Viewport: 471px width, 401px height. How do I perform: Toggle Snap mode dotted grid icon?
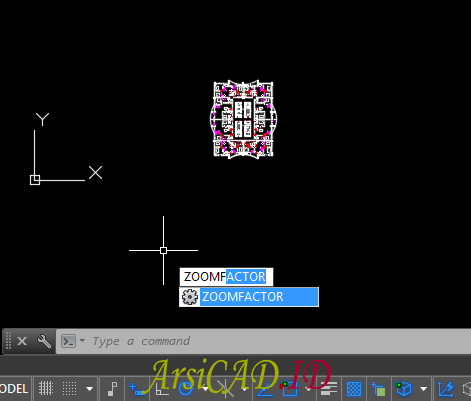point(69,389)
